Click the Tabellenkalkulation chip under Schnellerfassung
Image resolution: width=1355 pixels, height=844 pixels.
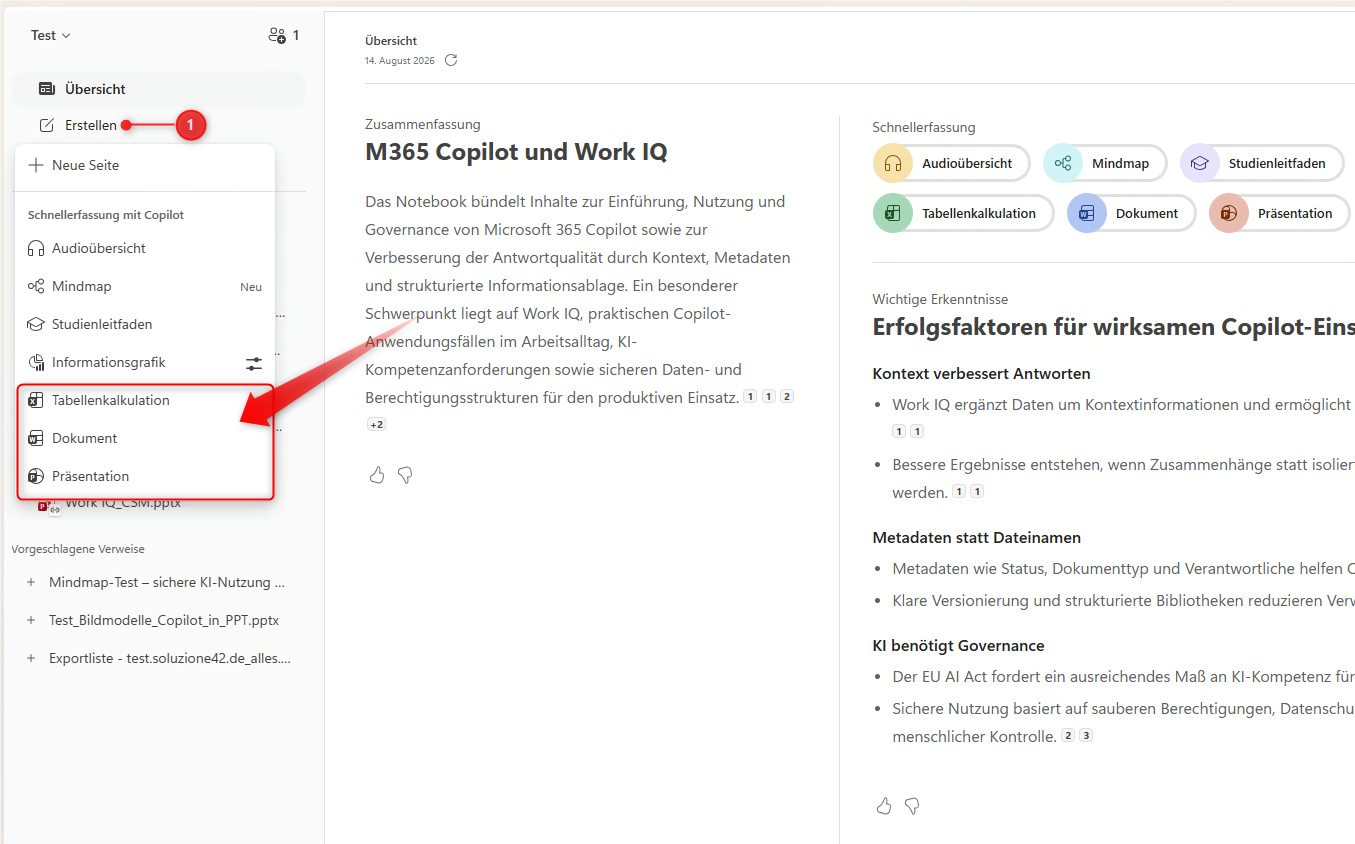coord(963,213)
